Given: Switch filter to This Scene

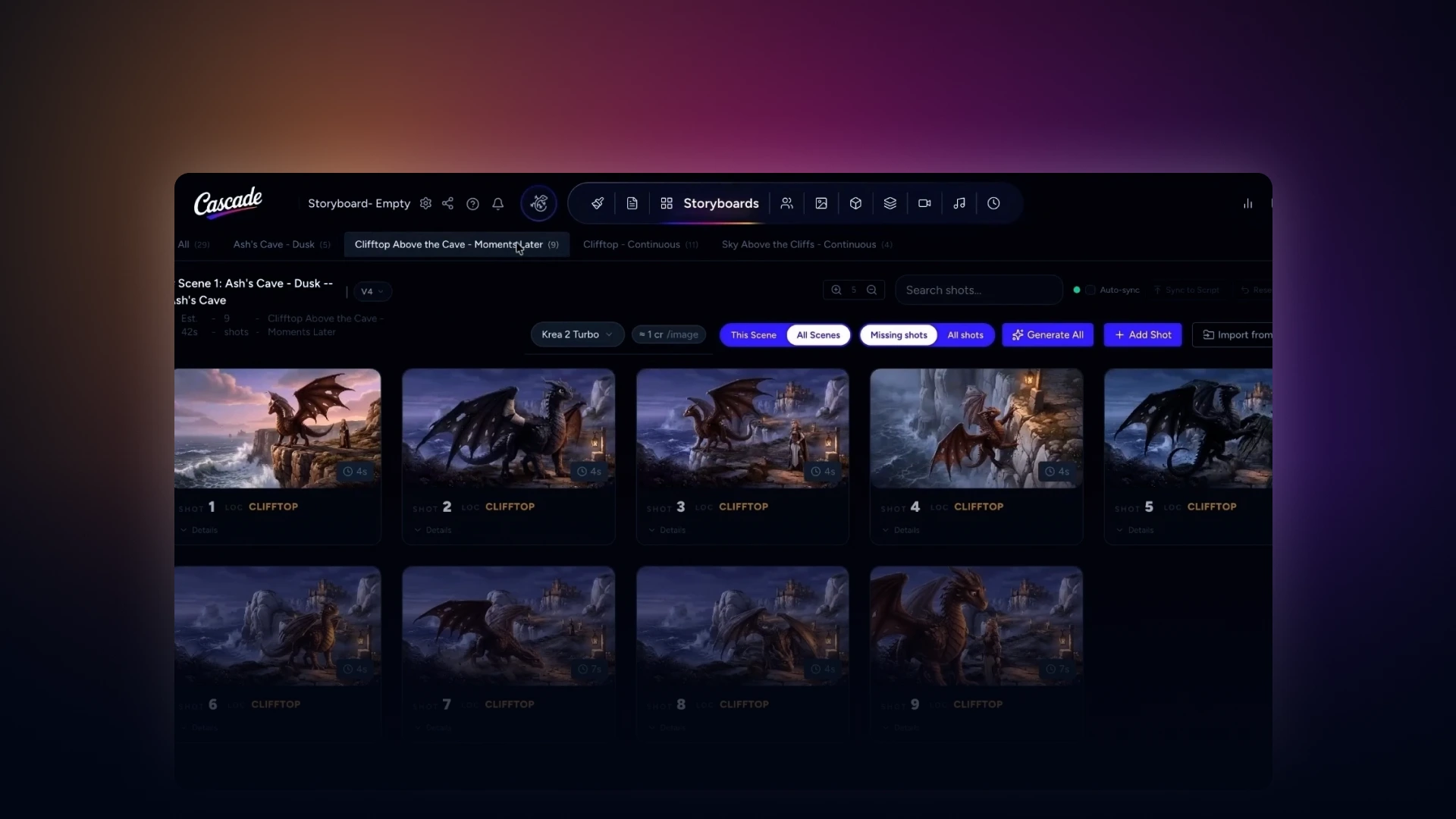Looking at the screenshot, I should pyautogui.click(x=753, y=335).
